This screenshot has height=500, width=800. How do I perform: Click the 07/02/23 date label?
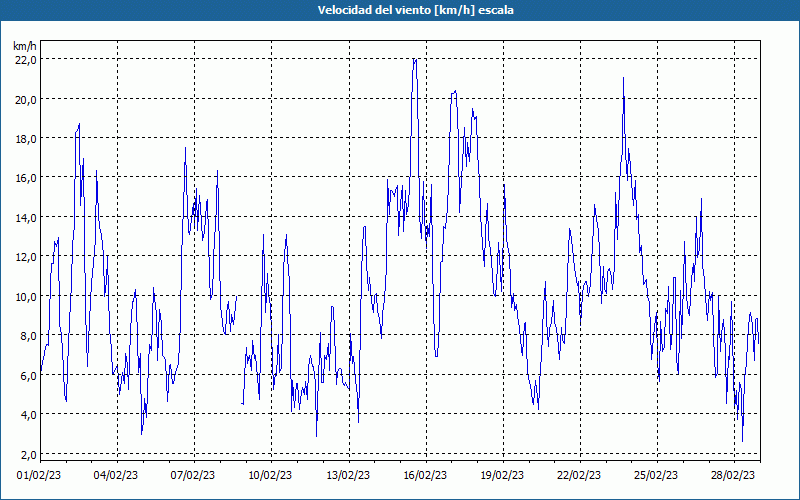[193, 476]
